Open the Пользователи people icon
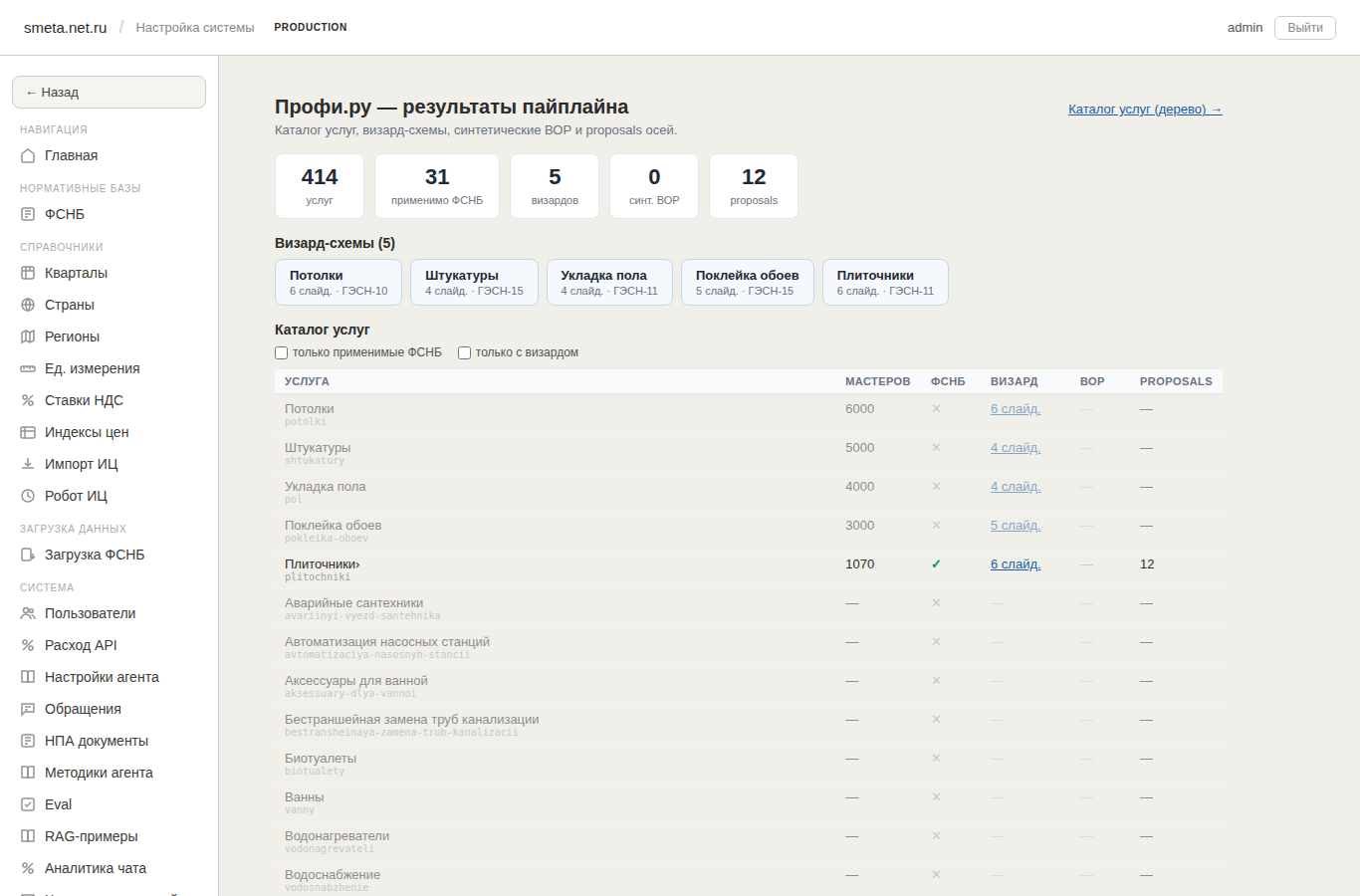This screenshot has width=1360, height=896. tap(28, 613)
